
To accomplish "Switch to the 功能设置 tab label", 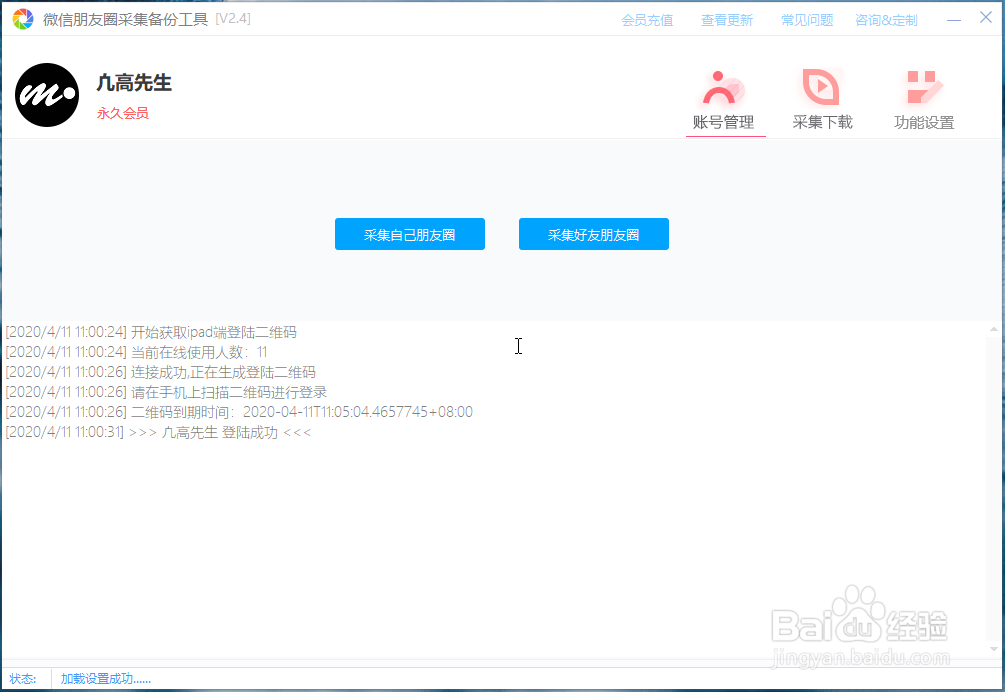I will (924, 122).
